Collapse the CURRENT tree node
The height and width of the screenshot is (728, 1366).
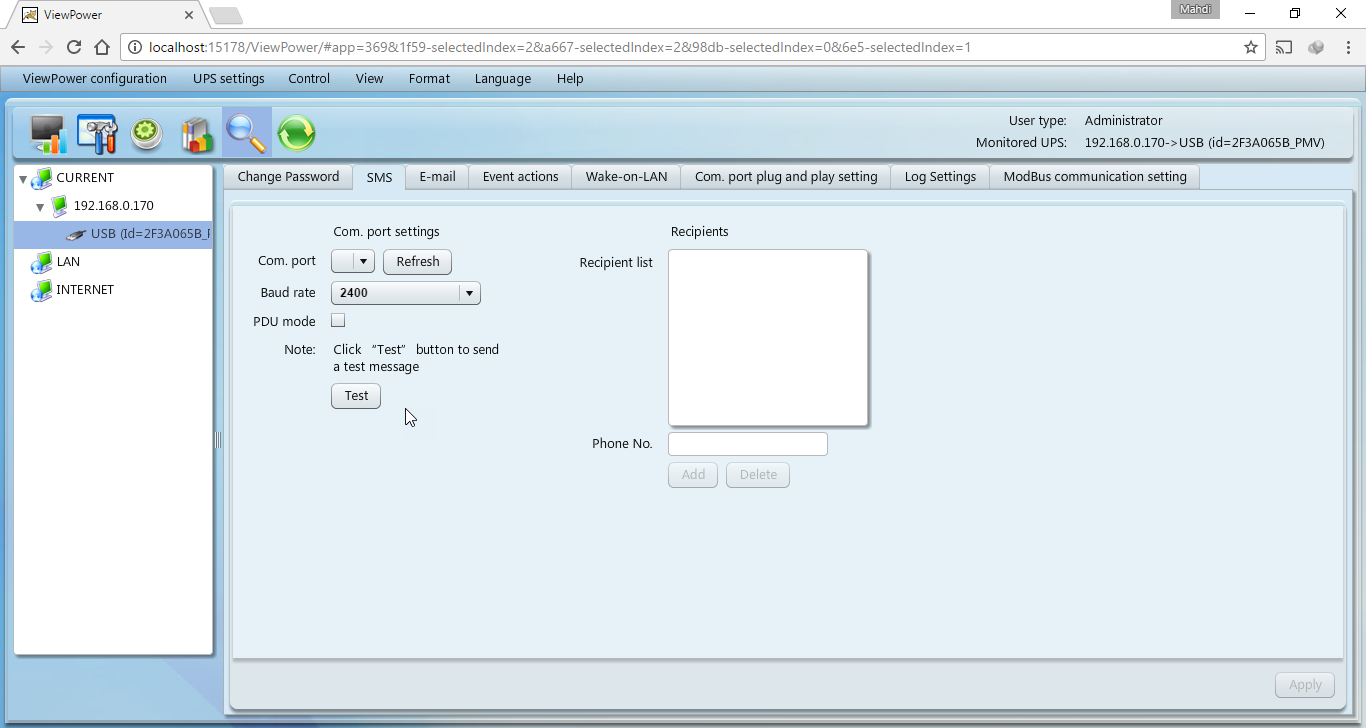[23, 178]
